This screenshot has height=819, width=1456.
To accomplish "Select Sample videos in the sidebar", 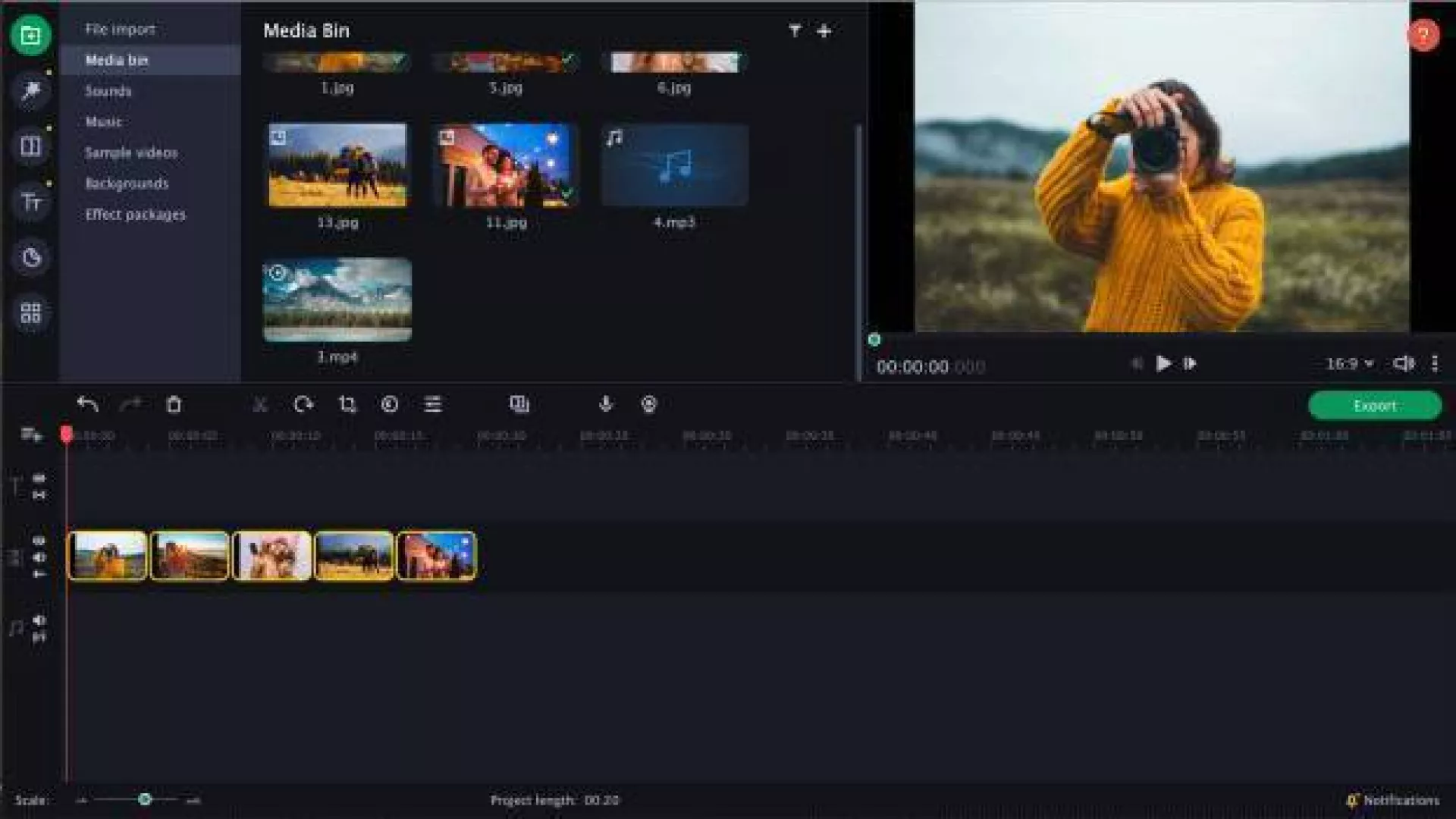I will 130,152.
